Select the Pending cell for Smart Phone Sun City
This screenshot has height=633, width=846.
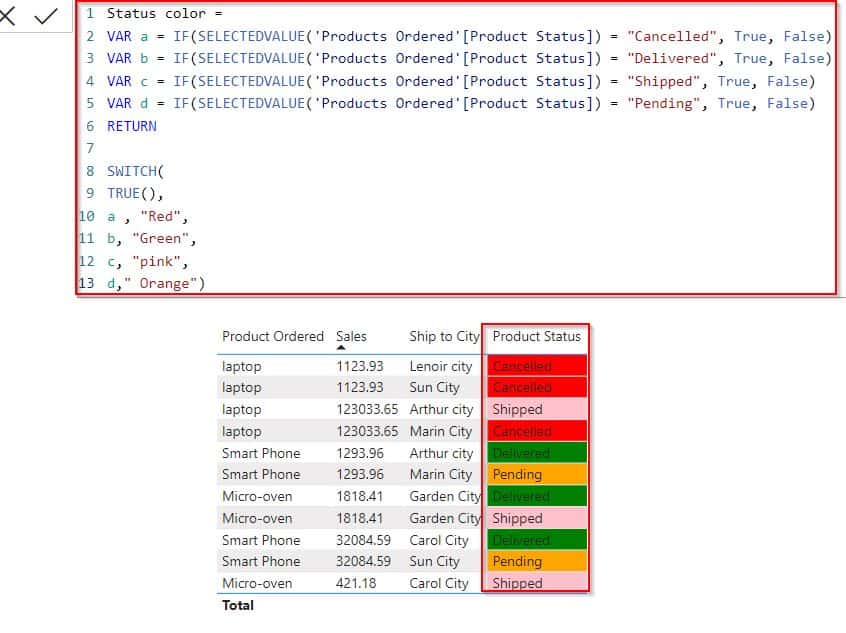pos(537,561)
